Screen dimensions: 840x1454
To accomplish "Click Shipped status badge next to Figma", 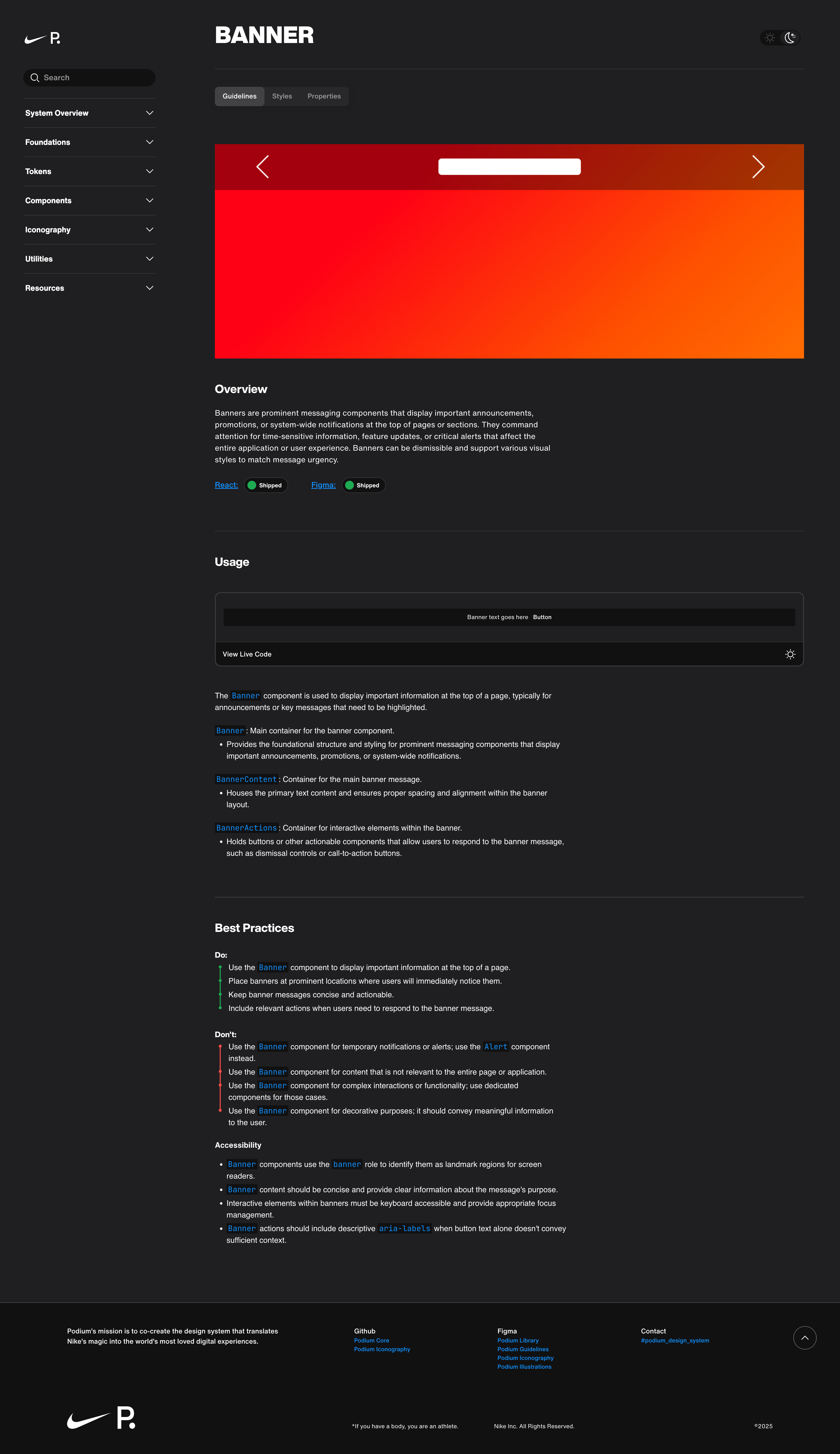I will pos(363,485).
